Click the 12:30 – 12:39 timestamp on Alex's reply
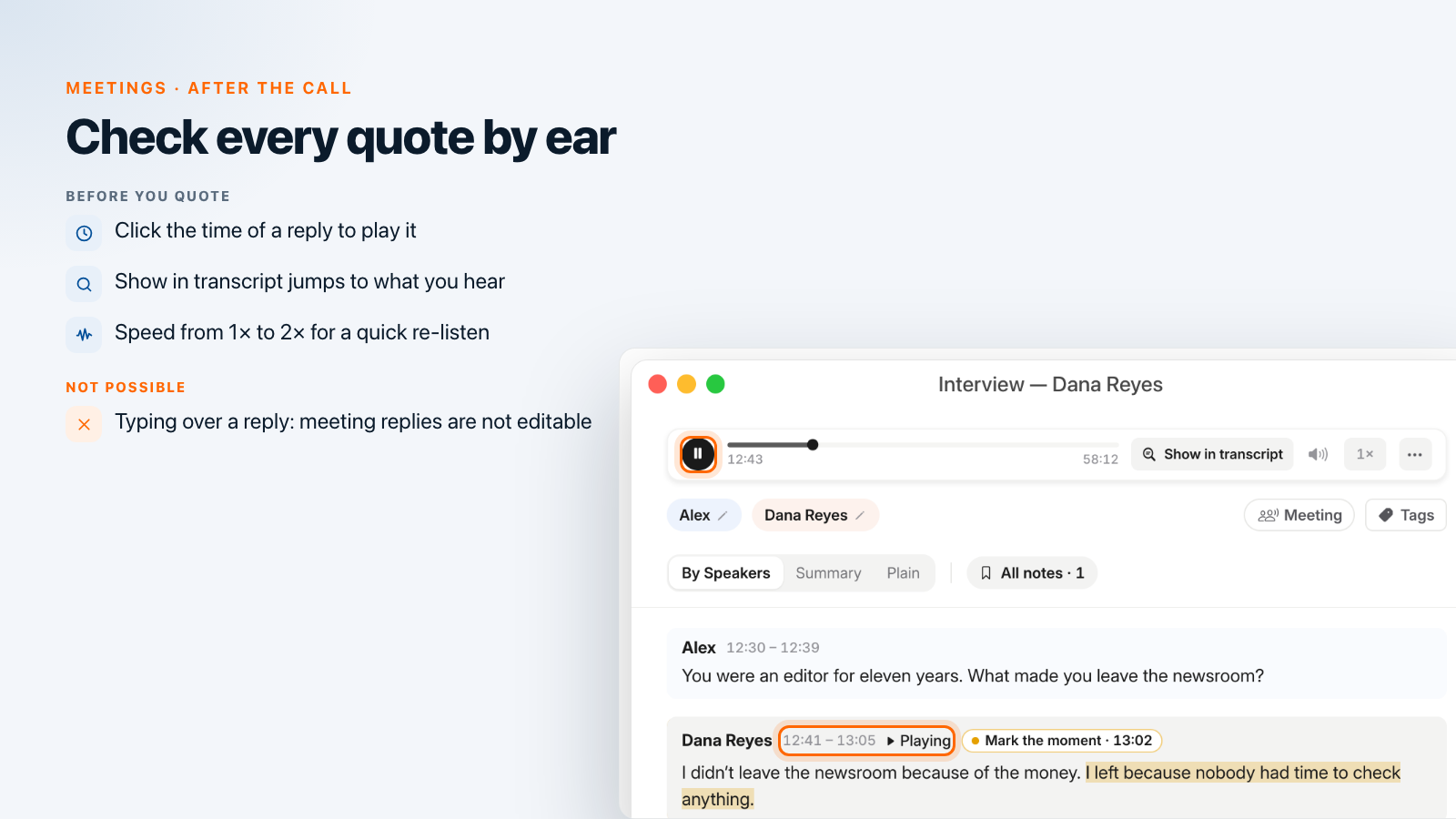This screenshot has width=1456, height=819. [773, 648]
